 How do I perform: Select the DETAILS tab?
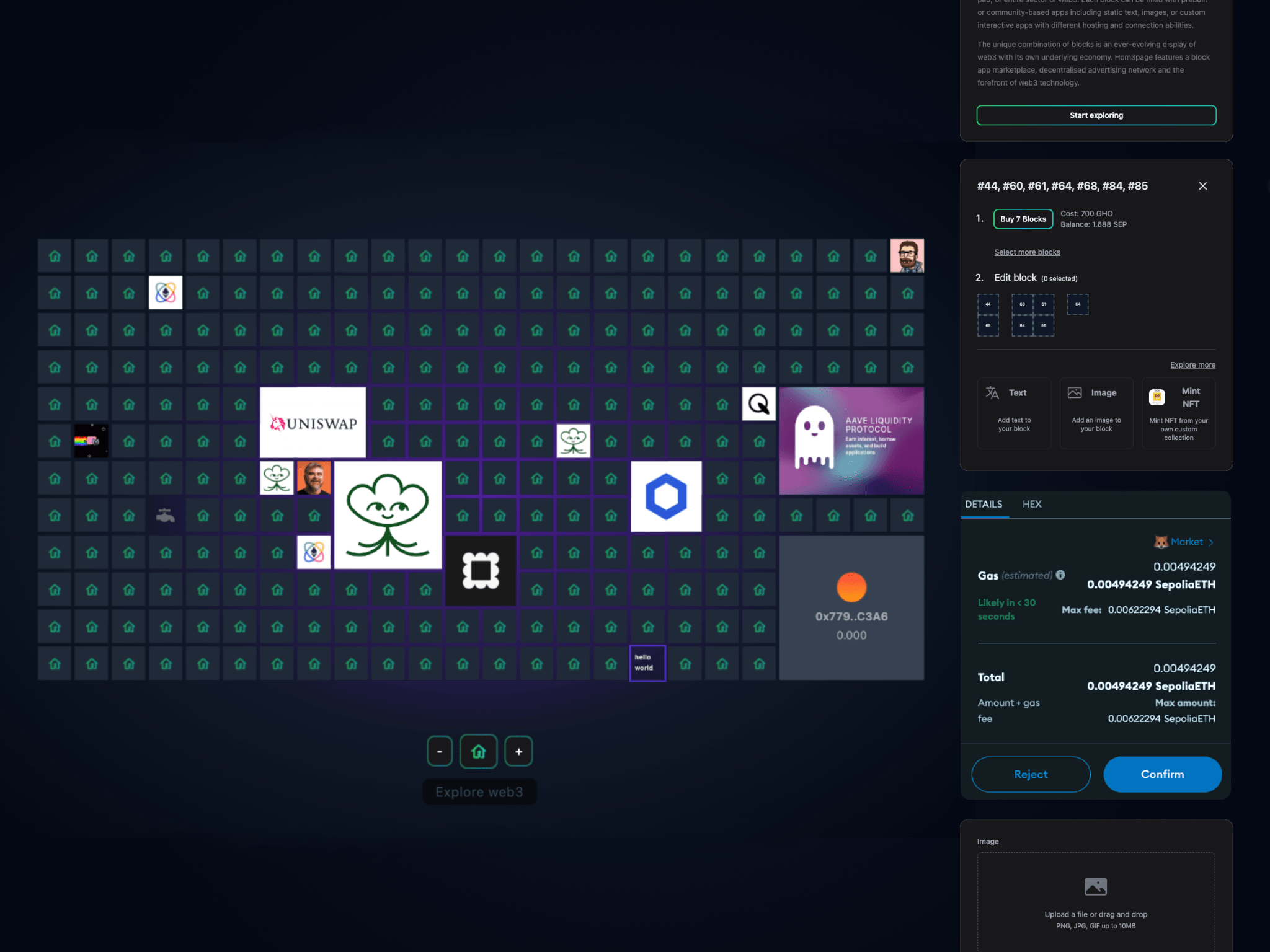click(x=984, y=504)
